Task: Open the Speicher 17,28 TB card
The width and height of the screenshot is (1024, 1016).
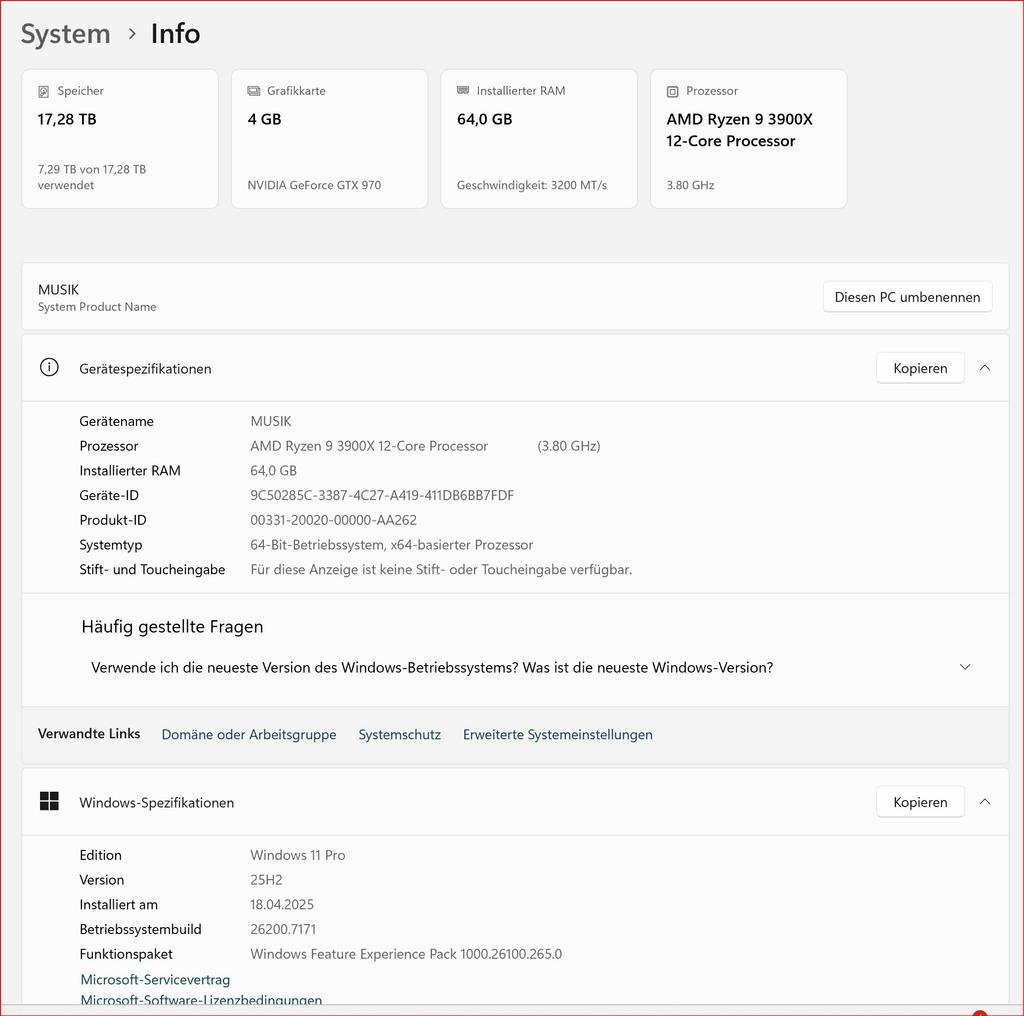Action: (120, 138)
